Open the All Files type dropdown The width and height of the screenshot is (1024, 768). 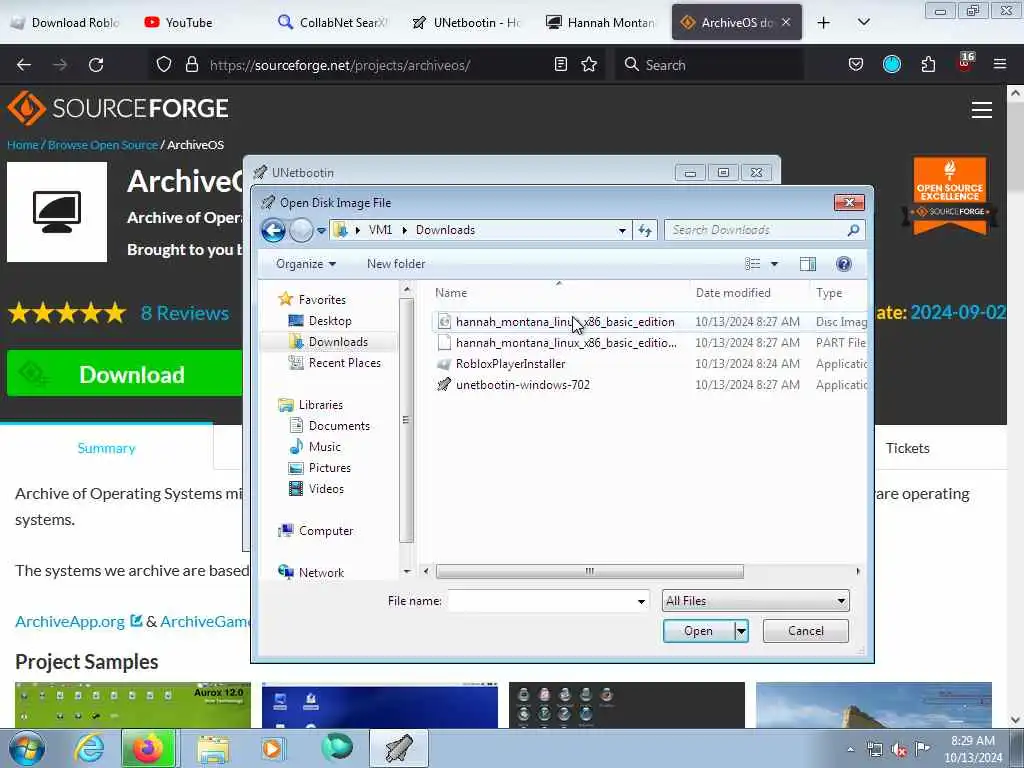pos(756,601)
